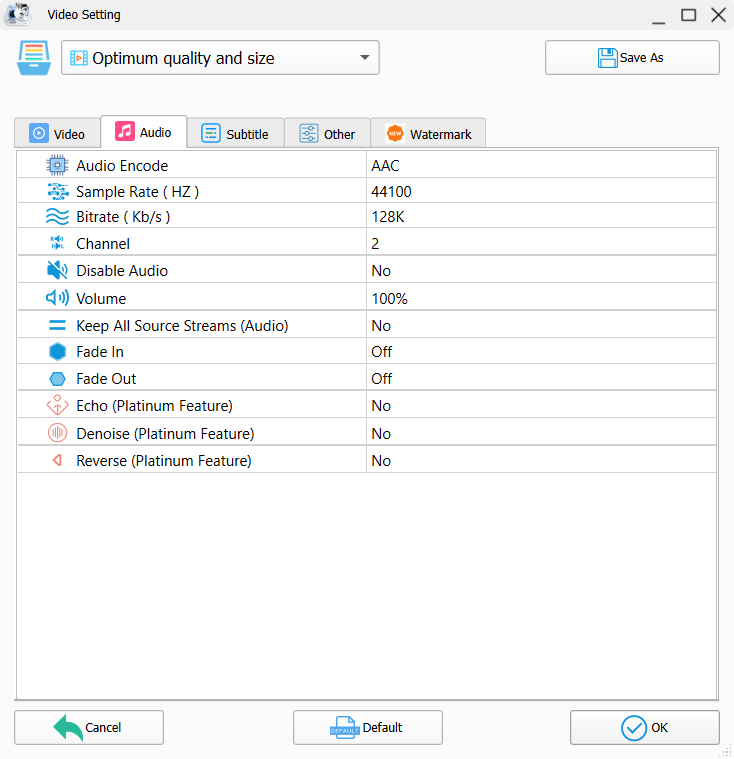This screenshot has height=759, width=734.
Task: Toggle Fade In value Off
Action: pyautogui.click(x=541, y=351)
